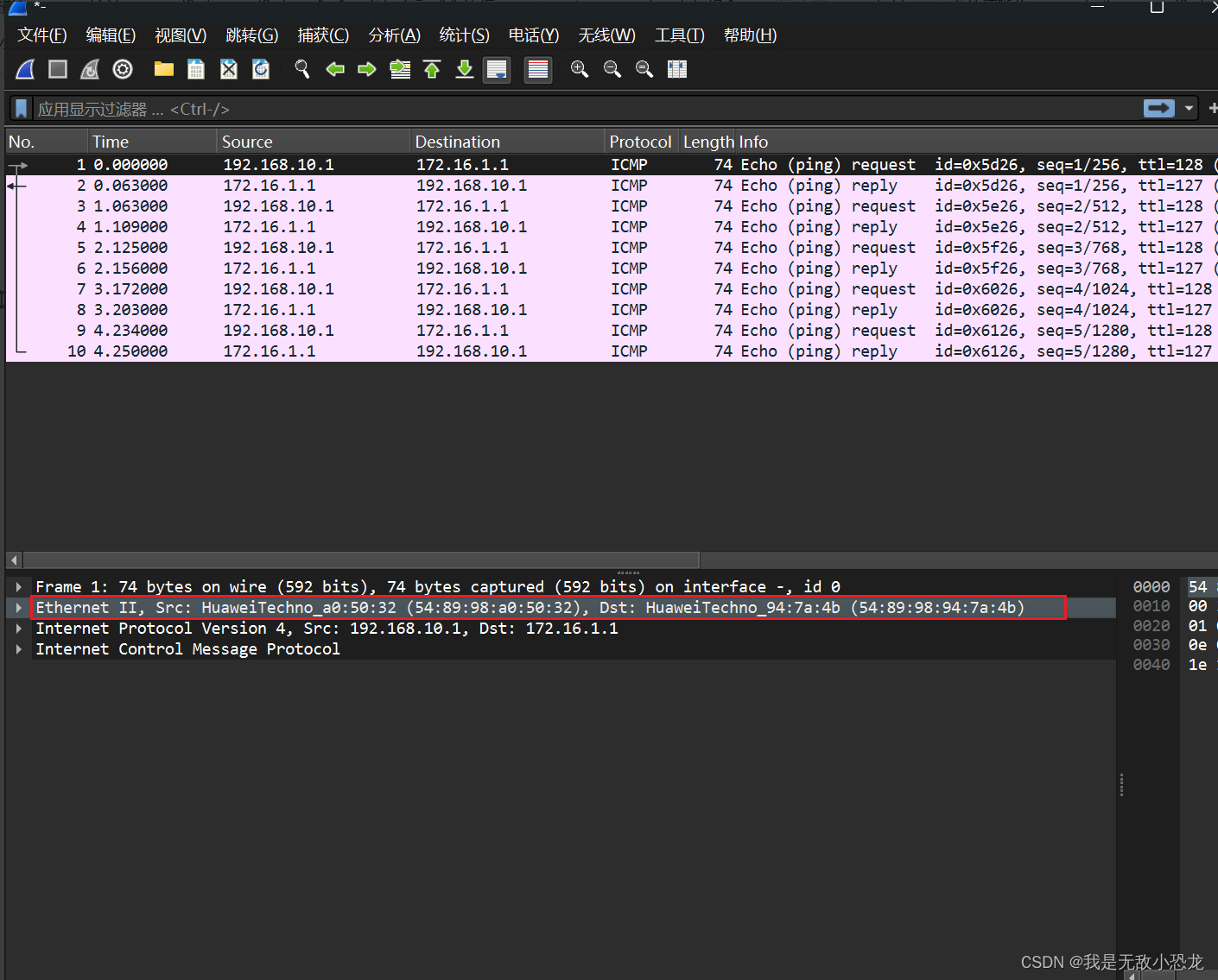This screenshot has width=1218, height=980.
Task: Sort packets by Info column header
Action: [976, 142]
